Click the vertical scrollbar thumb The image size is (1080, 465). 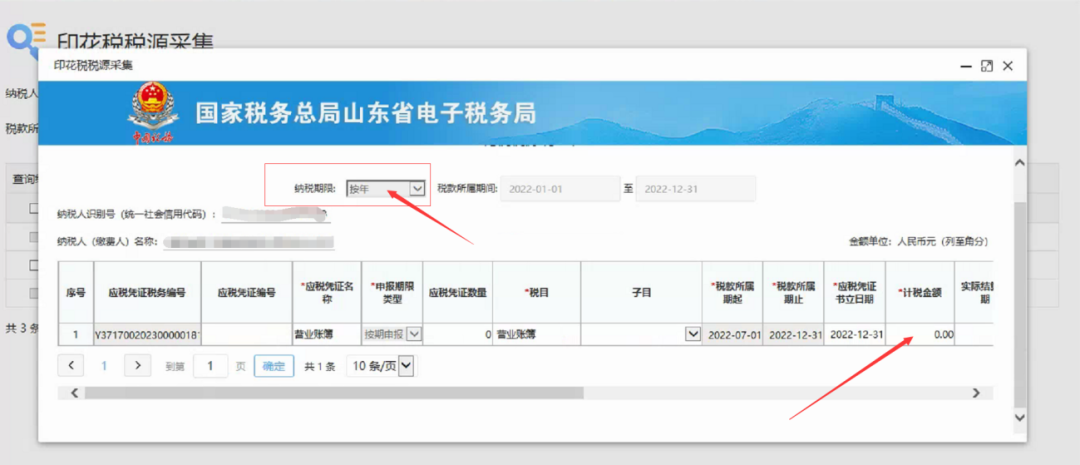click(x=1020, y=303)
